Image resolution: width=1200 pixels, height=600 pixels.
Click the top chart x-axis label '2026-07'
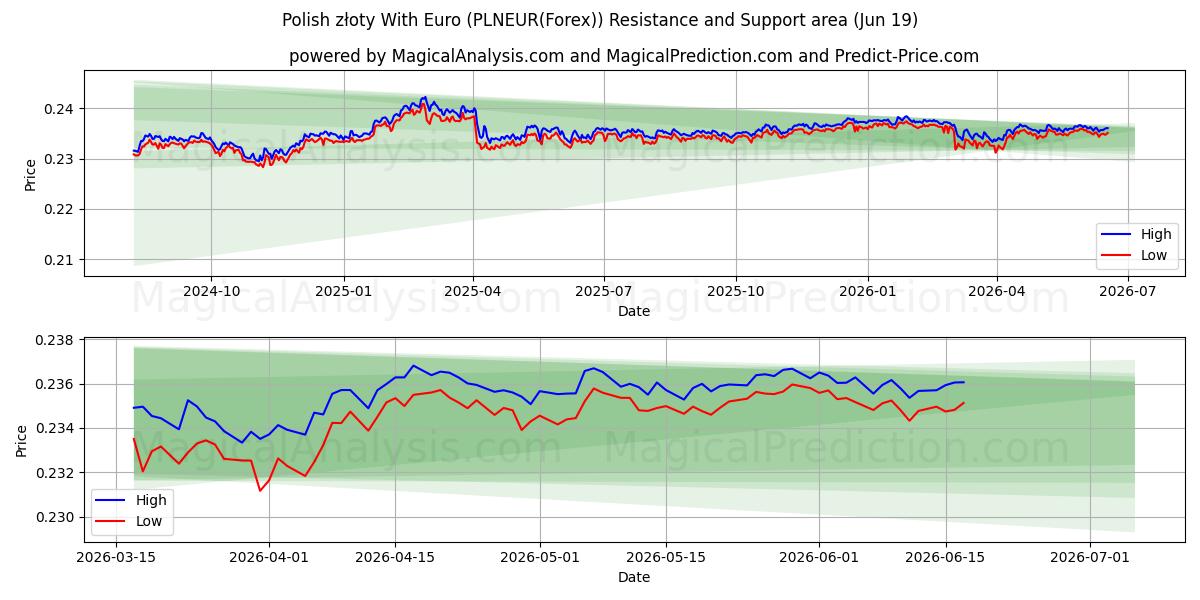(x=1128, y=291)
